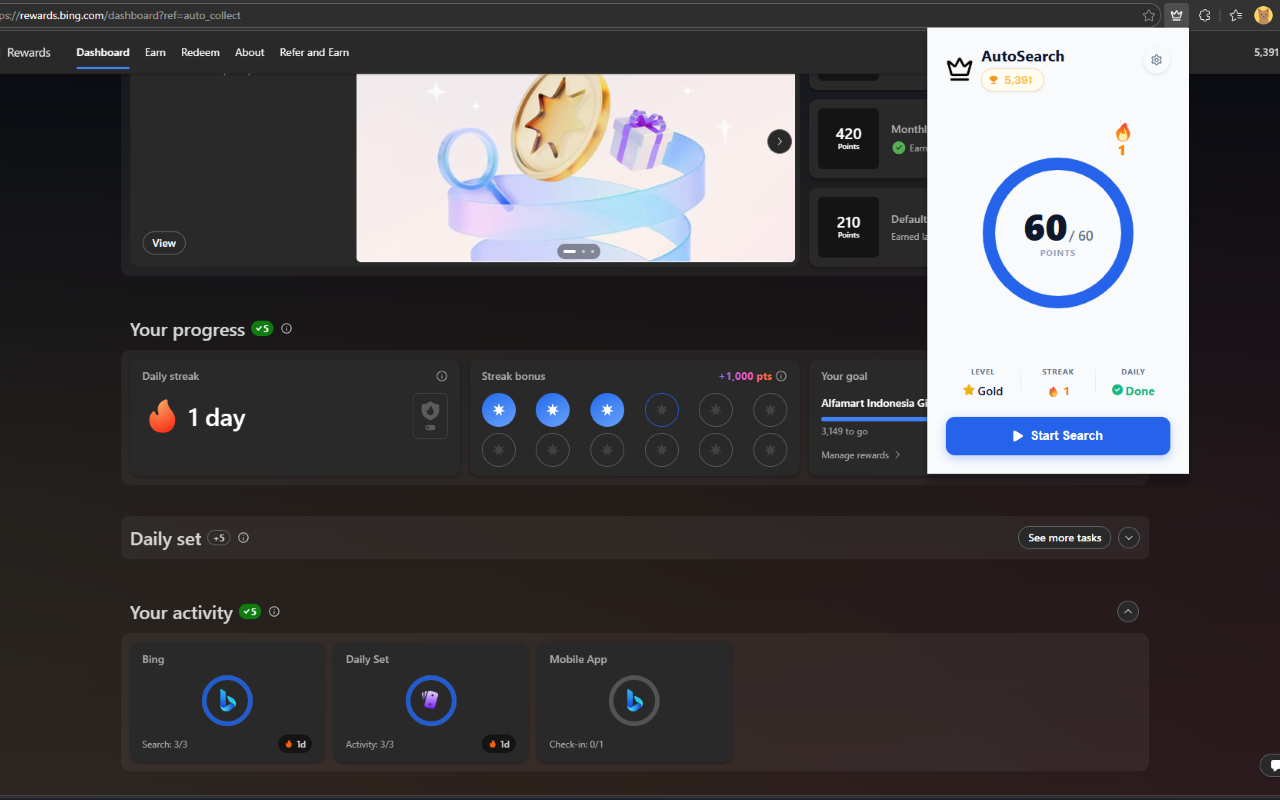Click the first filled streak bonus star
The width and height of the screenshot is (1280, 800).
[499, 410]
